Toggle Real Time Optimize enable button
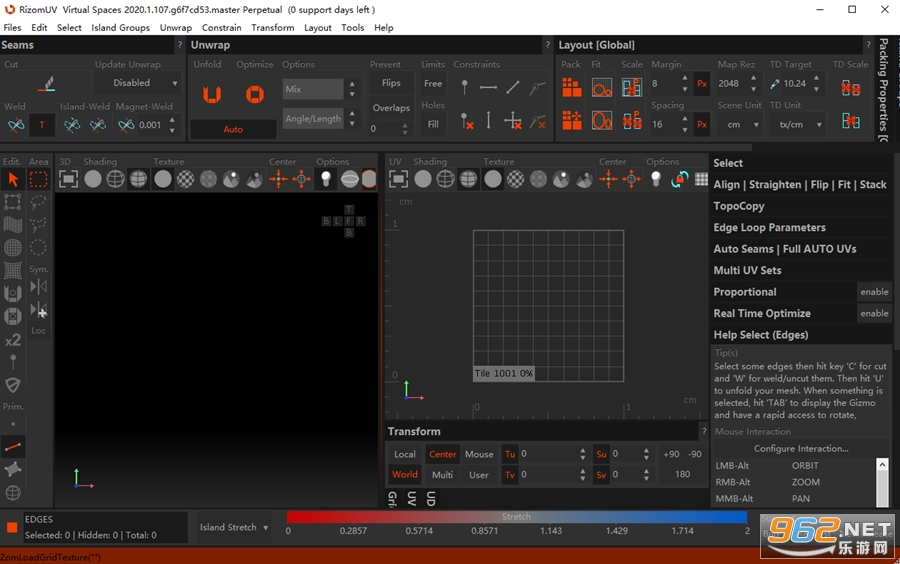 [874, 313]
